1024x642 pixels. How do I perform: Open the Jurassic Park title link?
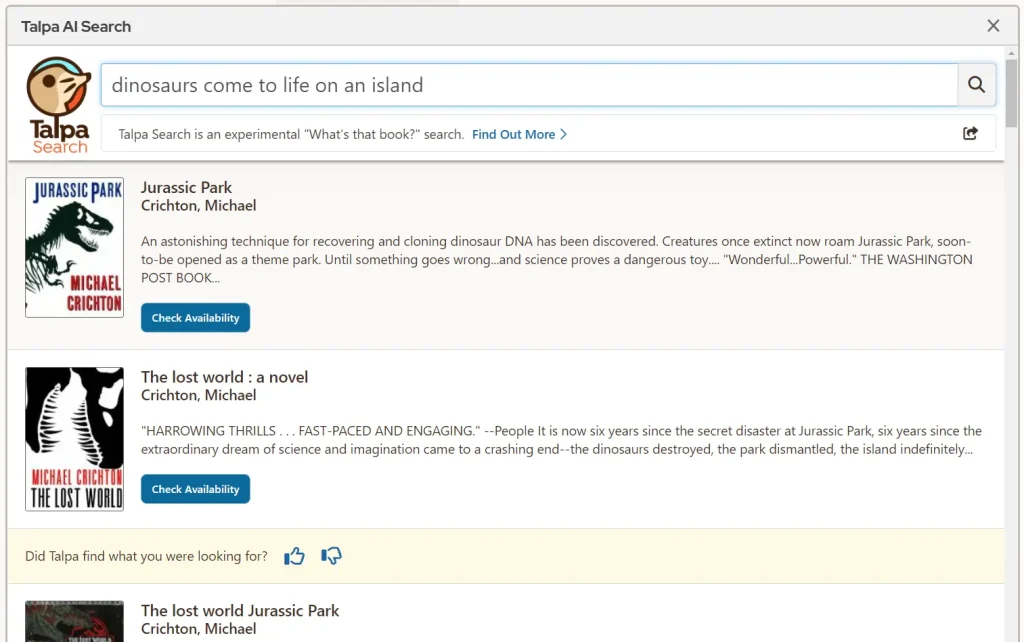(x=186, y=187)
